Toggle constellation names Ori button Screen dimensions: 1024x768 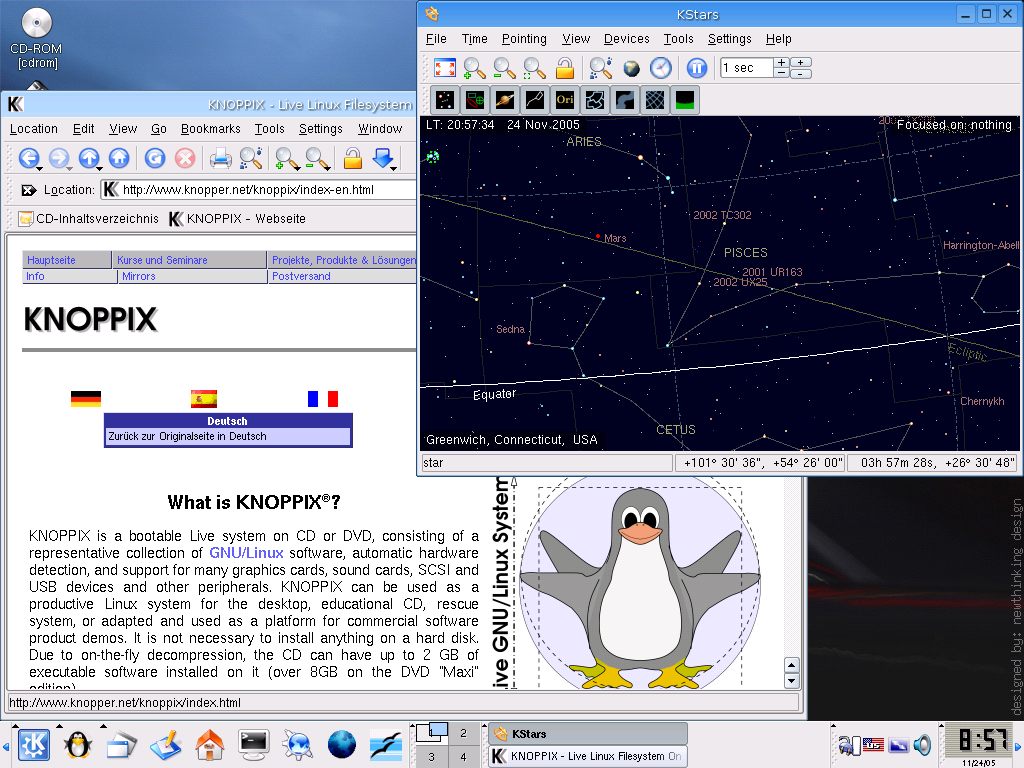pos(565,100)
